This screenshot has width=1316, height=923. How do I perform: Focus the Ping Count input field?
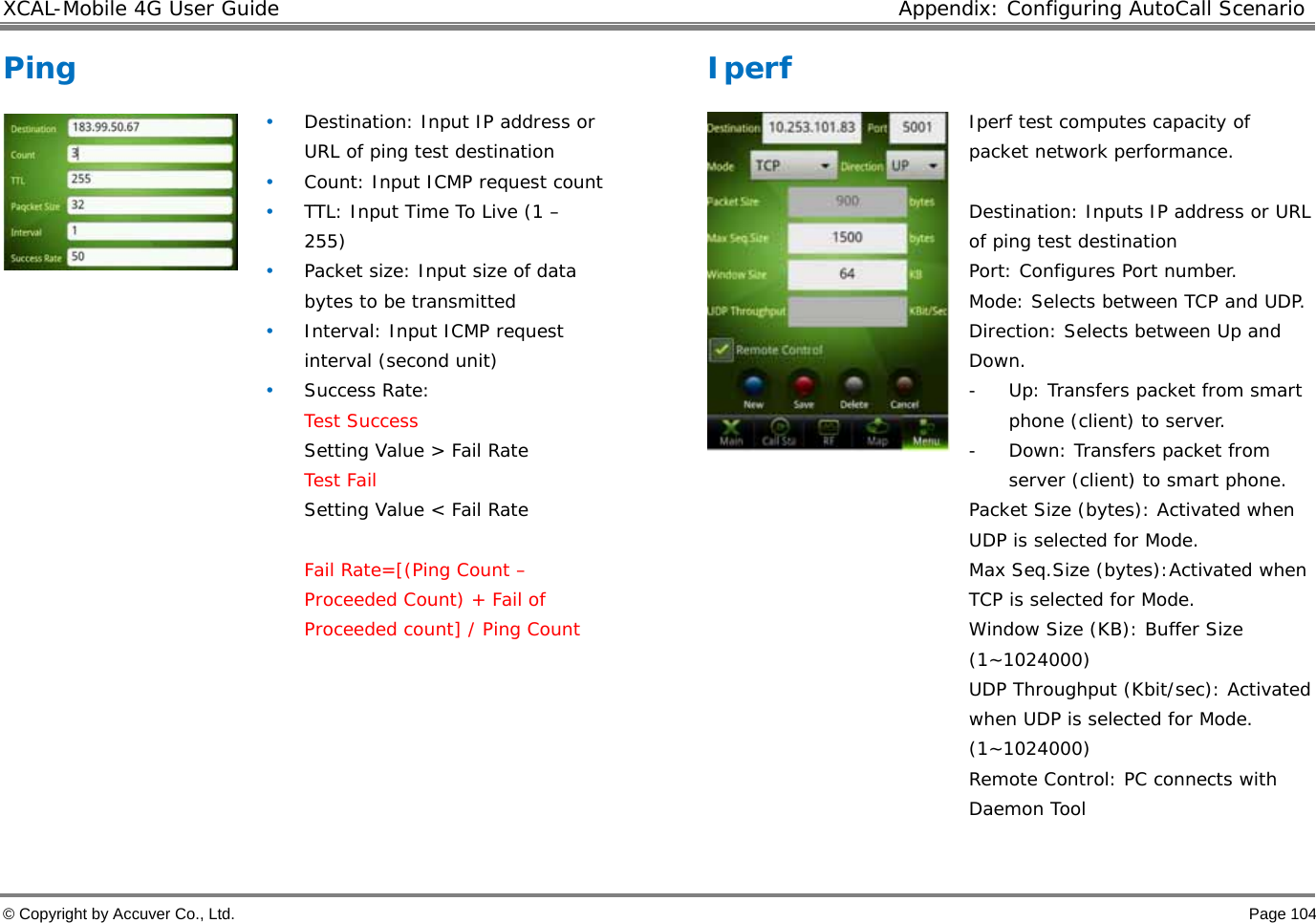tap(150, 153)
